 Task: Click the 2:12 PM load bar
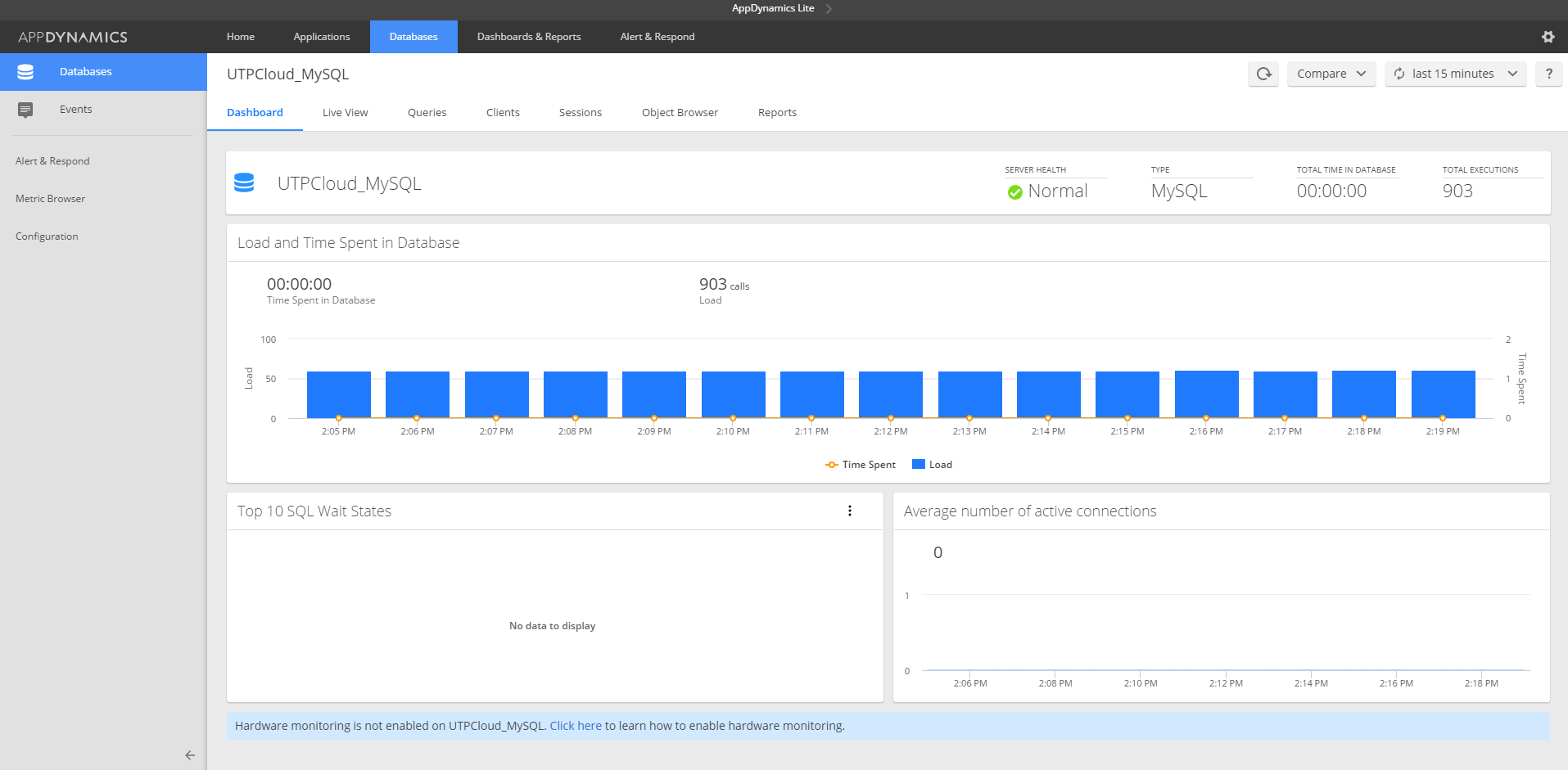[891, 394]
